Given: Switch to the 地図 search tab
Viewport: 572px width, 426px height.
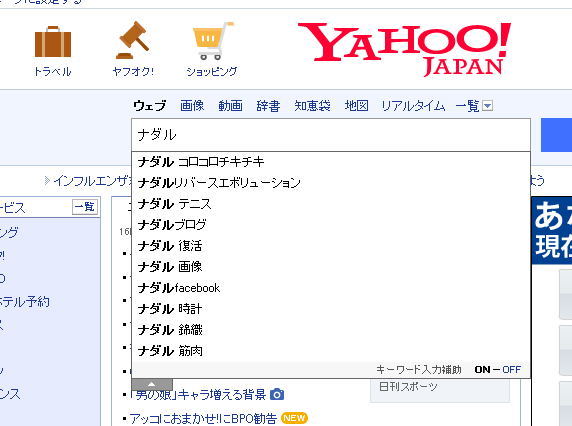Looking at the screenshot, I should tap(356, 106).
